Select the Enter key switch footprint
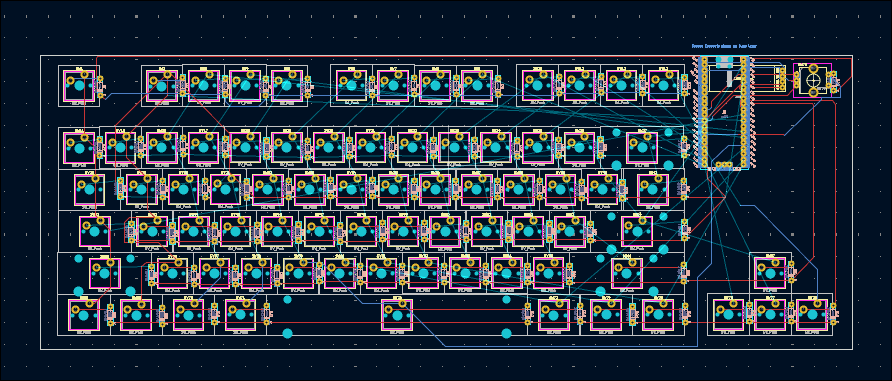Image resolution: width=892 pixels, height=381 pixels. click(x=637, y=231)
